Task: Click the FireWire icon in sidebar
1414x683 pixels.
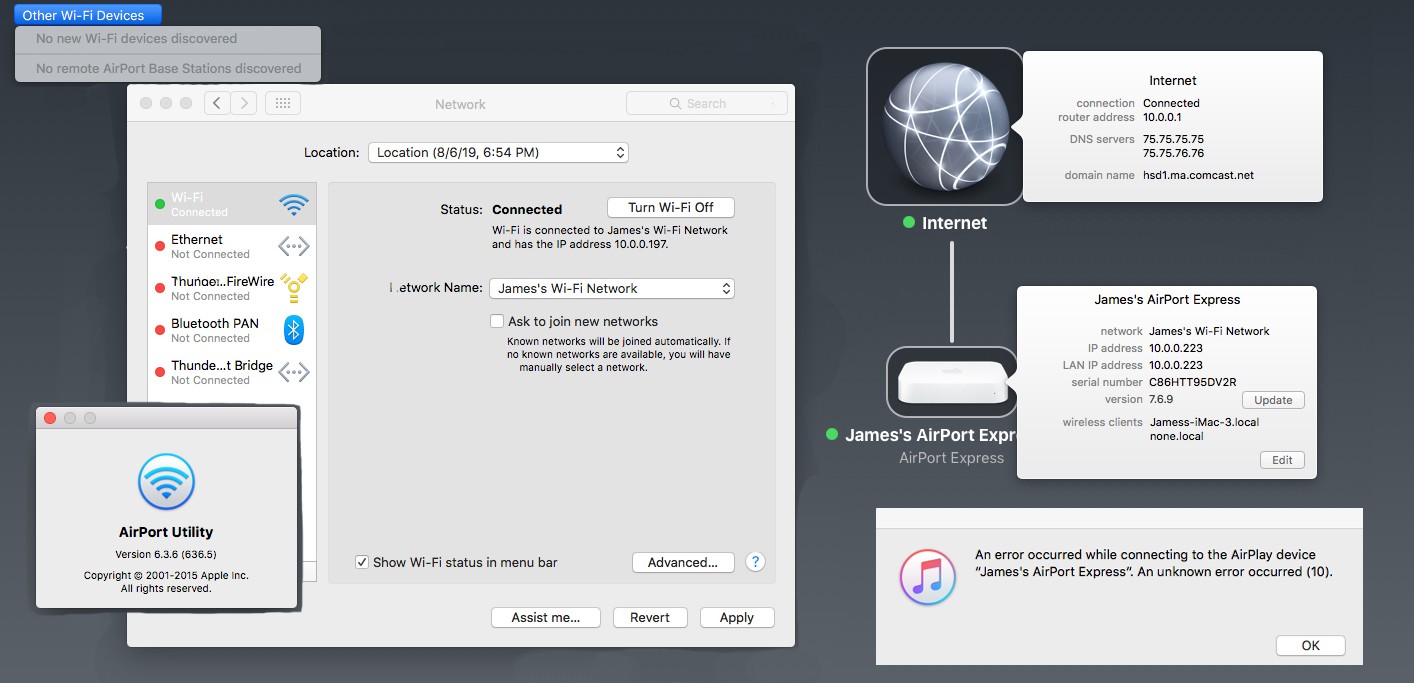Action: [x=294, y=288]
